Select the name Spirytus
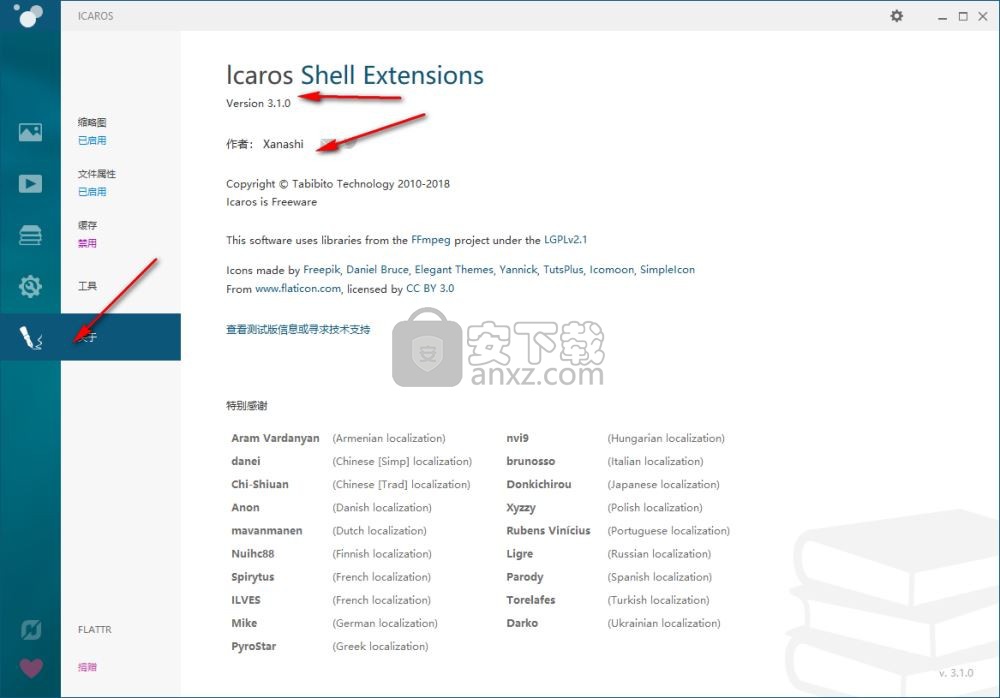Screen dimensions: 1000x698 click(x=253, y=577)
